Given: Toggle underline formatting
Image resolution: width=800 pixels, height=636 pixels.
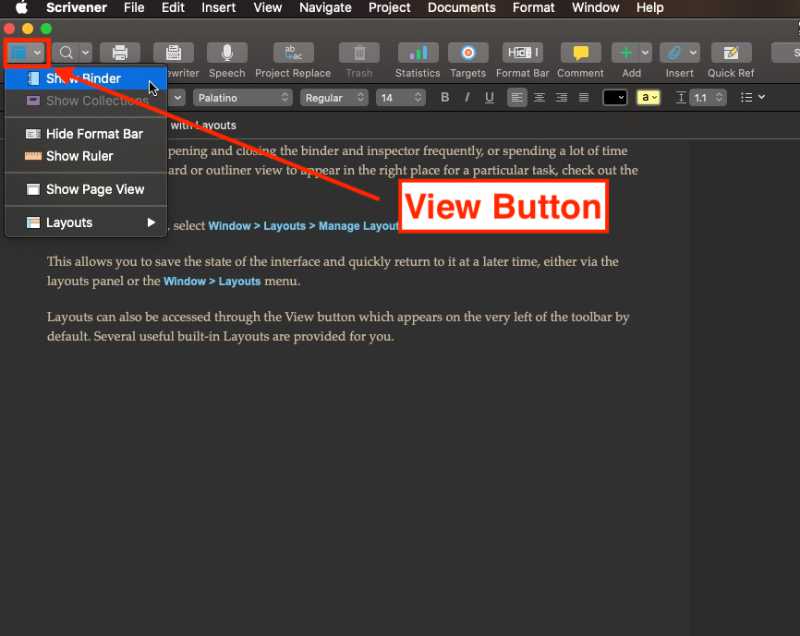Looking at the screenshot, I should click(489, 97).
